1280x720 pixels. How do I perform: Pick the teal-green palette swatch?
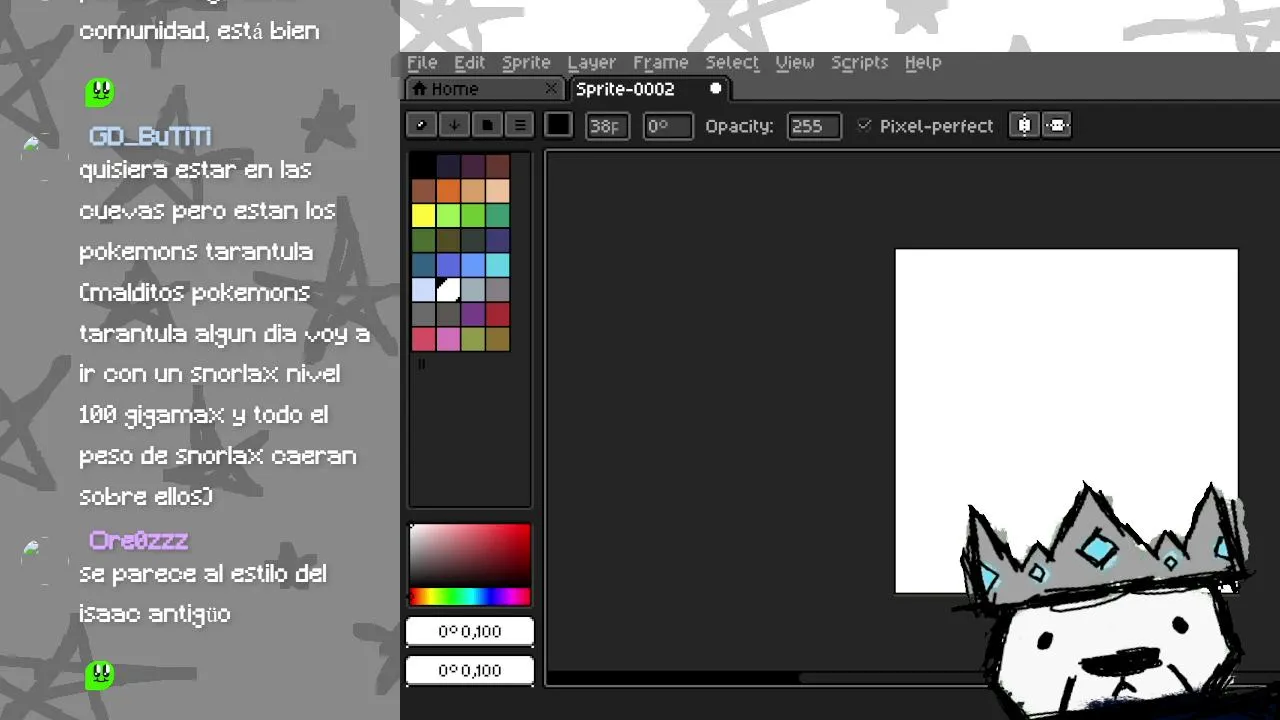(x=498, y=216)
